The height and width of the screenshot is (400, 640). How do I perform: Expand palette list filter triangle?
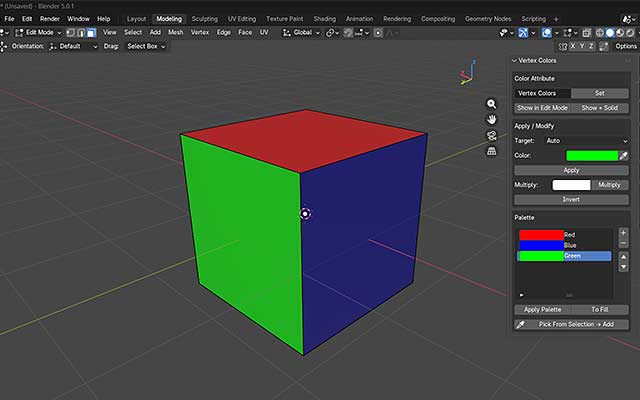coord(521,295)
